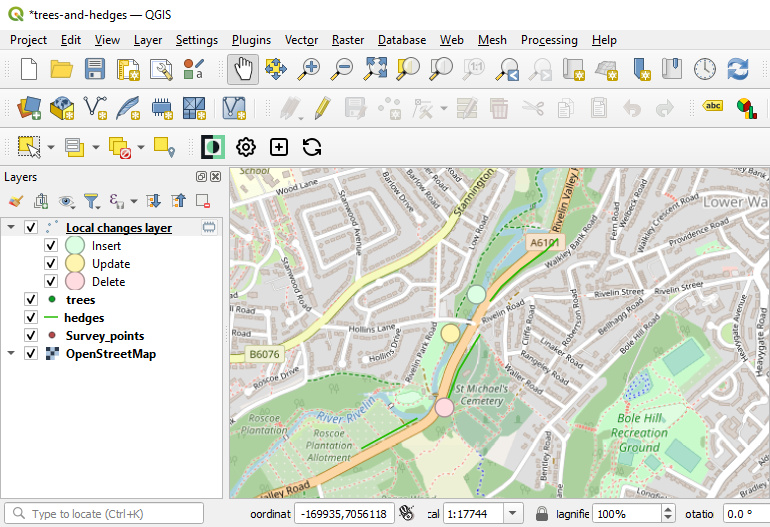Hide the hedges layer
The width and height of the screenshot is (770, 527).
coord(30,317)
